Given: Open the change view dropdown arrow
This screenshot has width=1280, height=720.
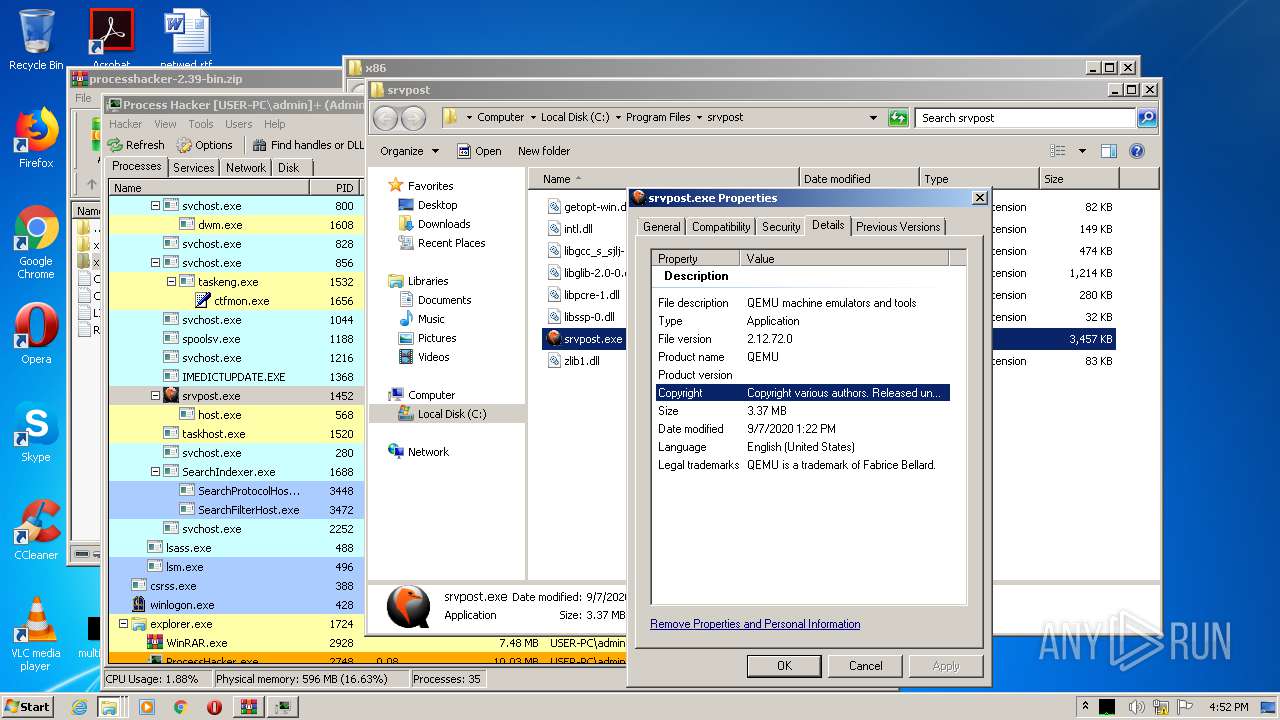Looking at the screenshot, I should click(1082, 151).
